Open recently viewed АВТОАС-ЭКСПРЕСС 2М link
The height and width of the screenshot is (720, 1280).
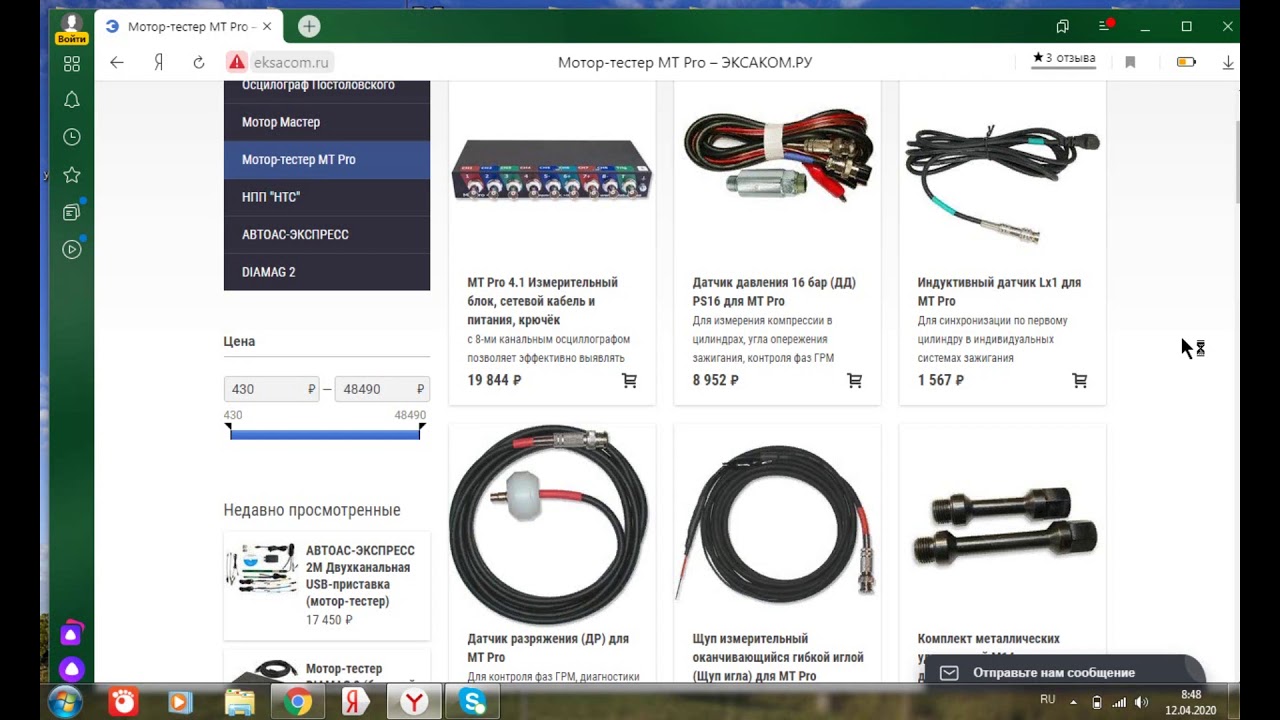click(x=360, y=576)
